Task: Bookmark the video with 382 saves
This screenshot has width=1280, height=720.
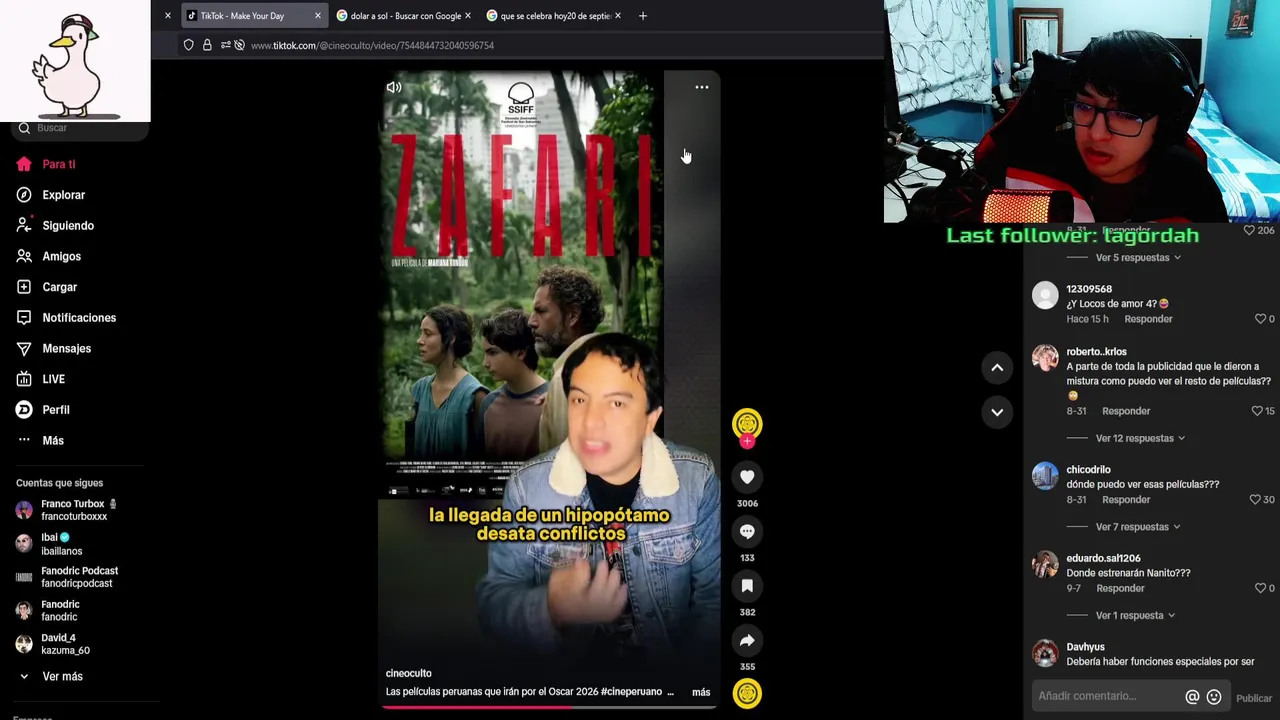Action: tap(747, 586)
